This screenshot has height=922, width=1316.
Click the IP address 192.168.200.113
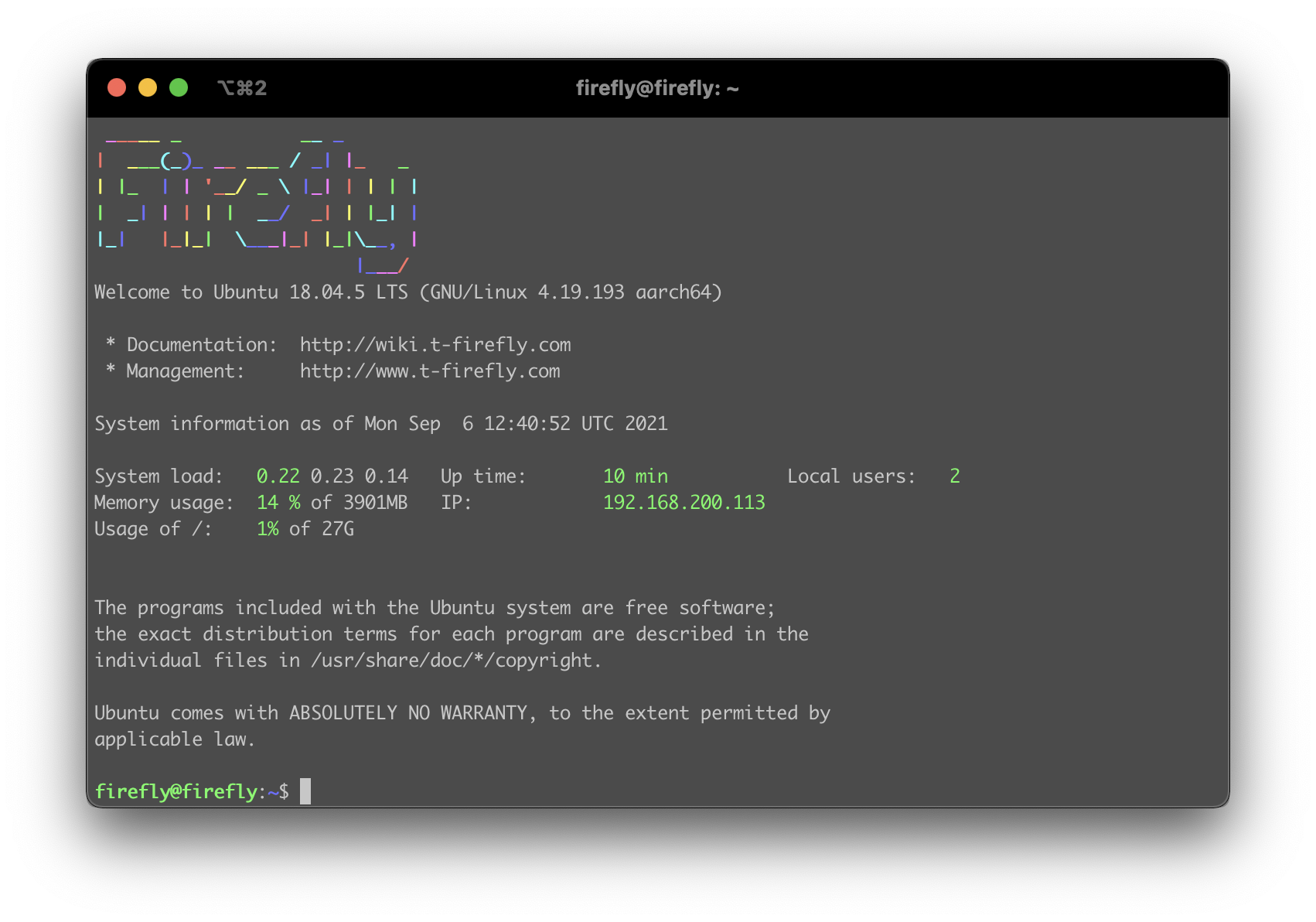pyautogui.click(x=684, y=502)
